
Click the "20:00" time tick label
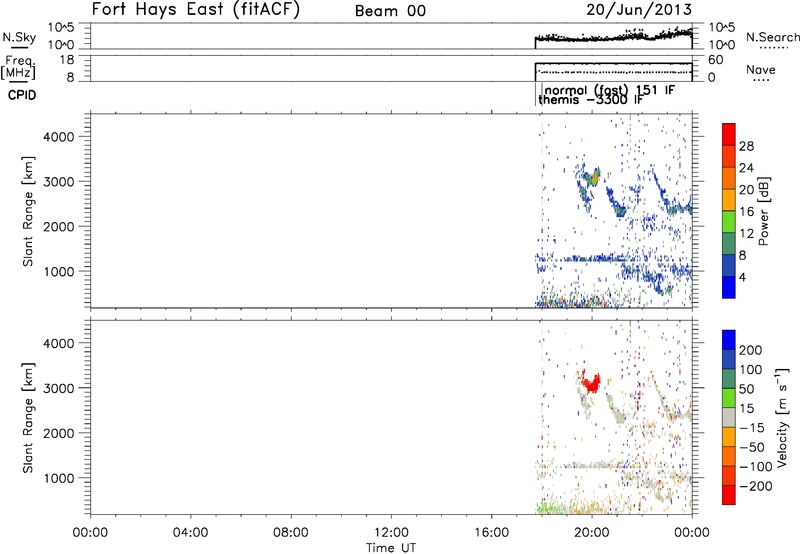pos(591,533)
